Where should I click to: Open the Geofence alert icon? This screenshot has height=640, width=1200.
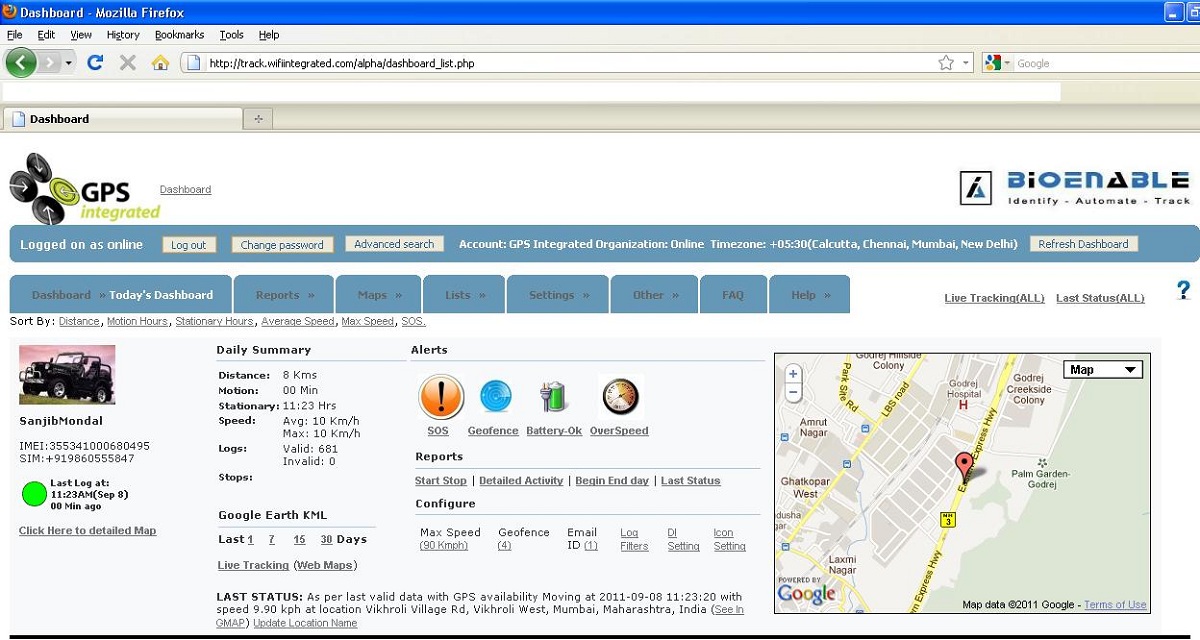493,395
